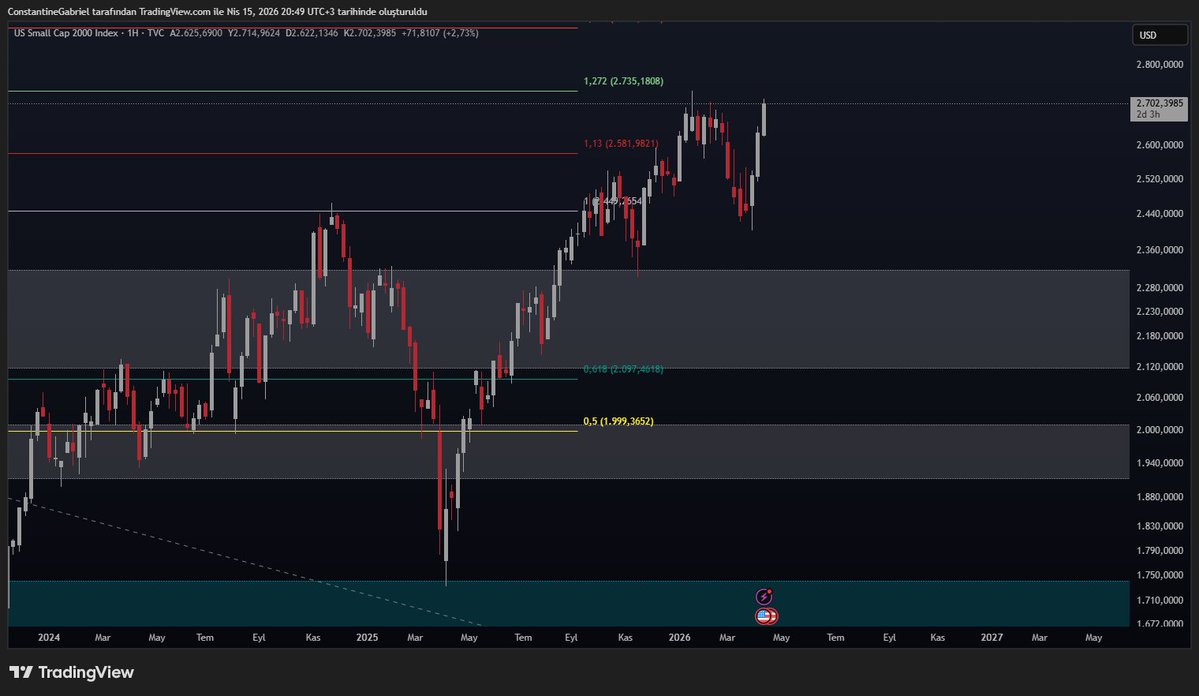The width and height of the screenshot is (1199, 696).
Task: Click the 2024 label on time axis
Action: 49,637
